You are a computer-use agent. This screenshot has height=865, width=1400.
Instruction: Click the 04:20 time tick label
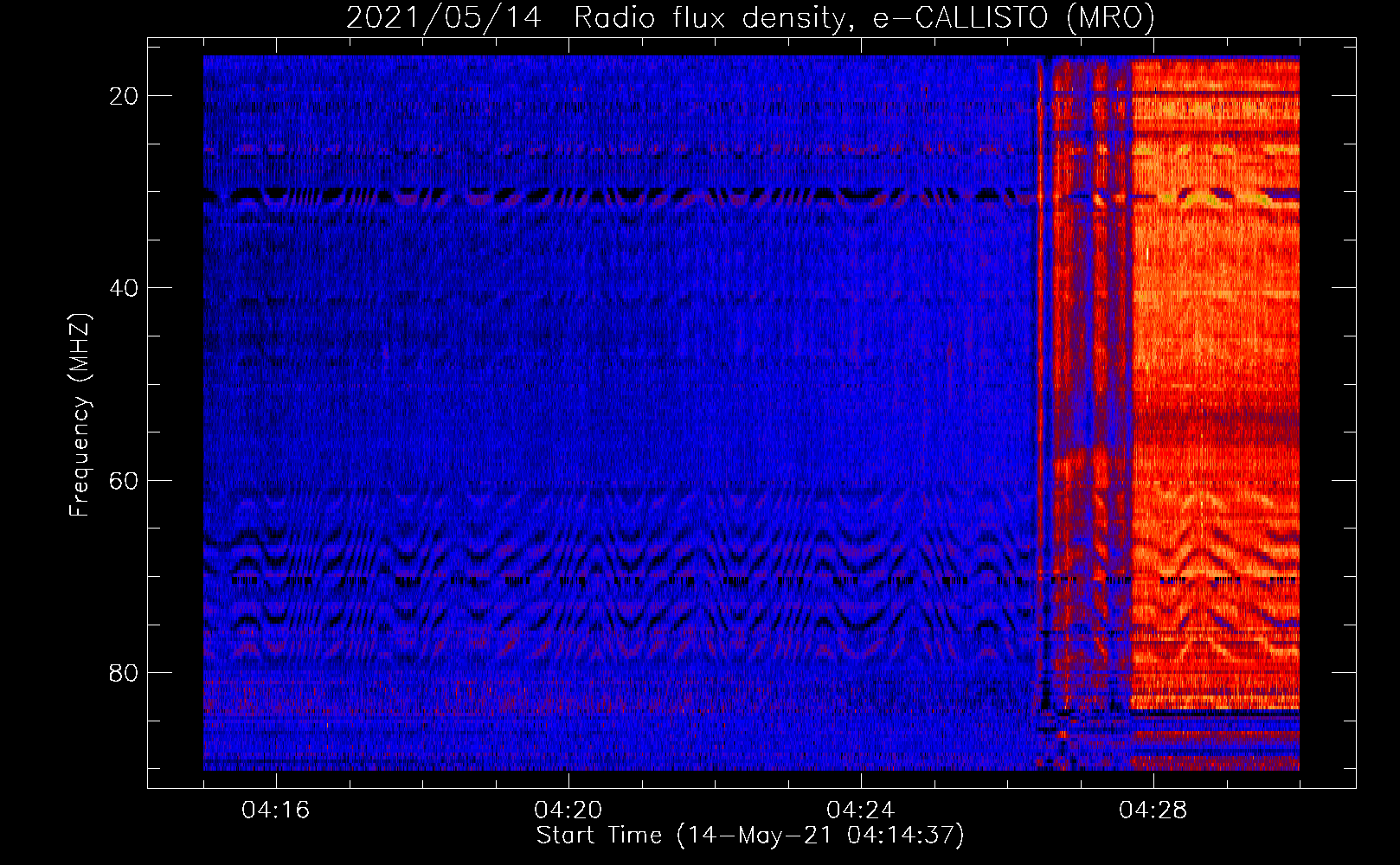(x=568, y=811)
